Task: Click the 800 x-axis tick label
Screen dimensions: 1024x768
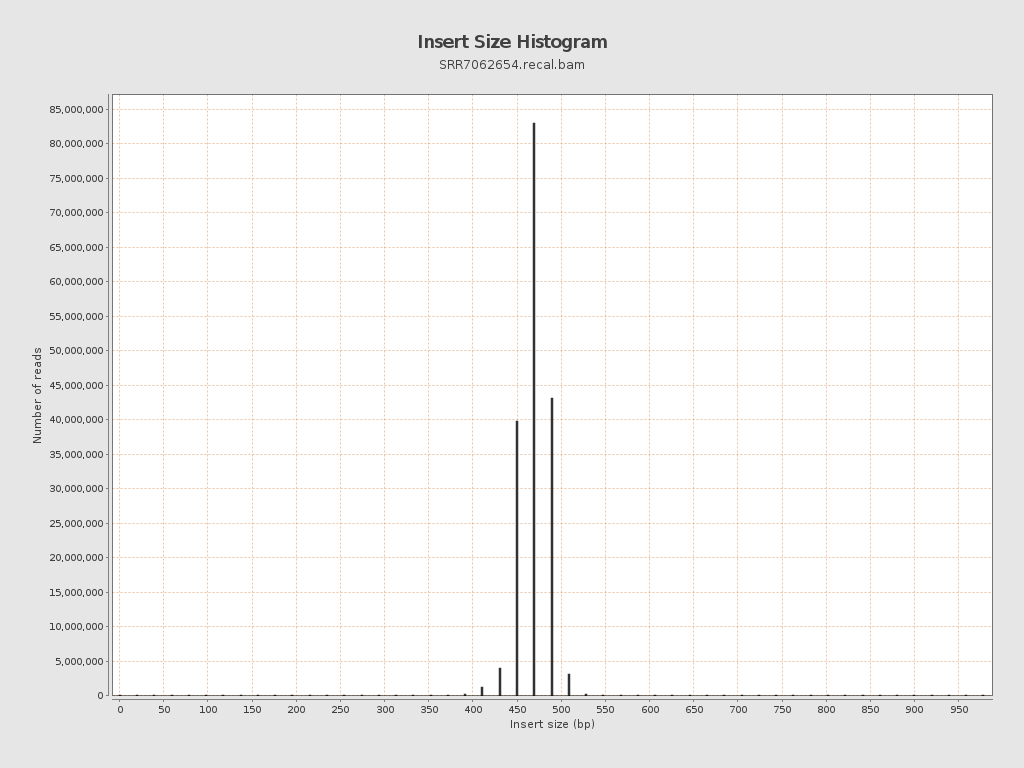Action: click(x=826, y=709)
